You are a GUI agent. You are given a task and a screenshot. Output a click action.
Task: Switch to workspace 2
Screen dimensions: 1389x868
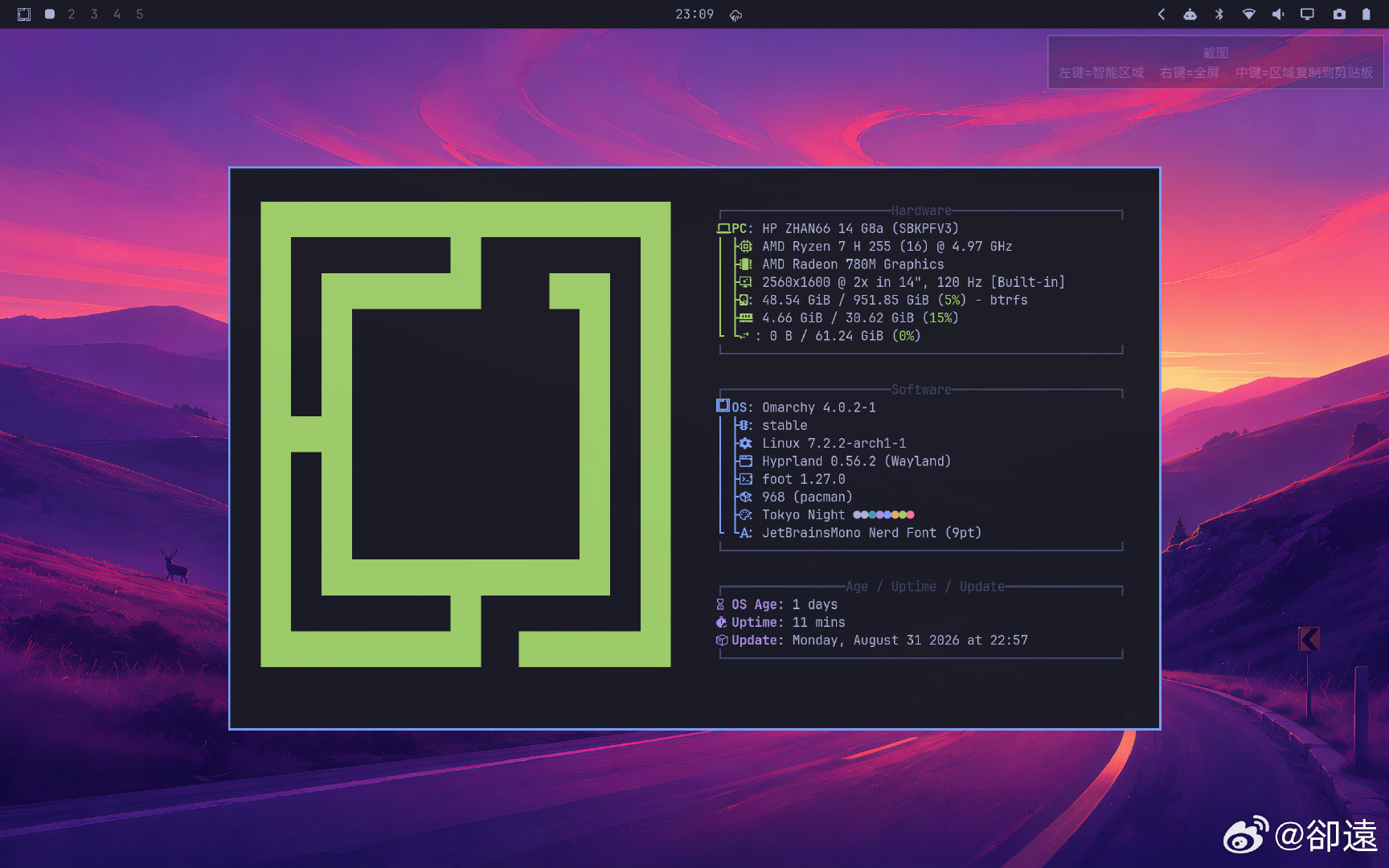[72, 14]
